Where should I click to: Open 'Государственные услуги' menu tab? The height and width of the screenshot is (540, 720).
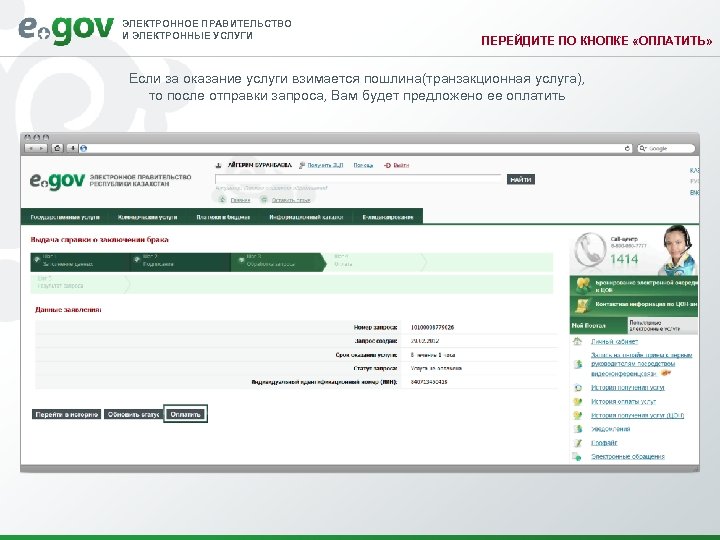pos(65,217)
